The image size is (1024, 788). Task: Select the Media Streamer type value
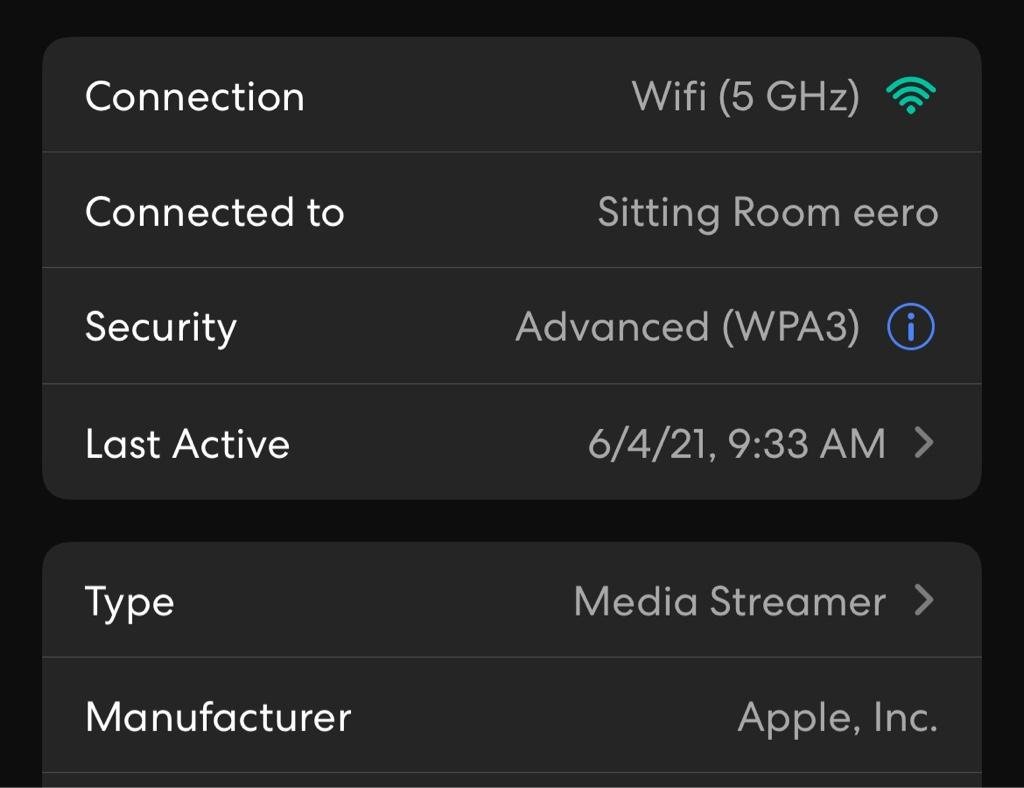coord(729,601)
